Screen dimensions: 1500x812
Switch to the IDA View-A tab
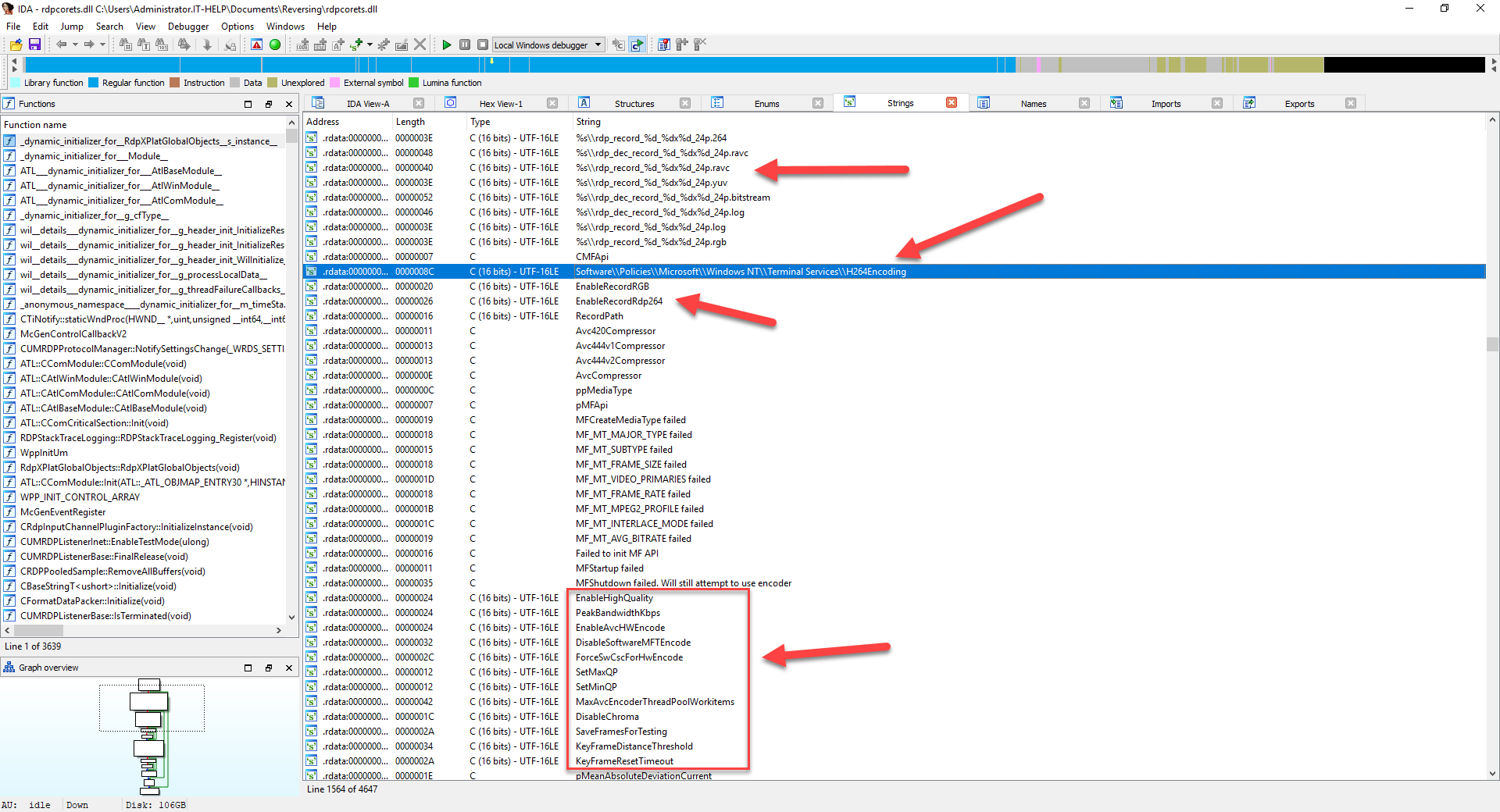click(x=367, y=103)
